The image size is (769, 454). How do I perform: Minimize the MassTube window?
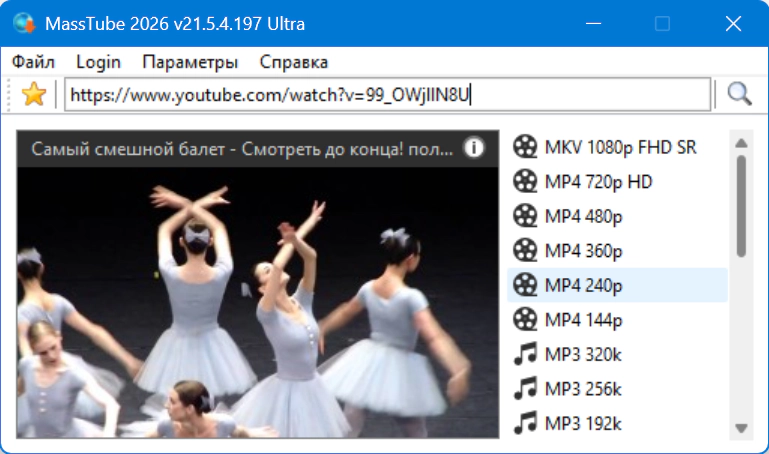[x=593, y=23]
